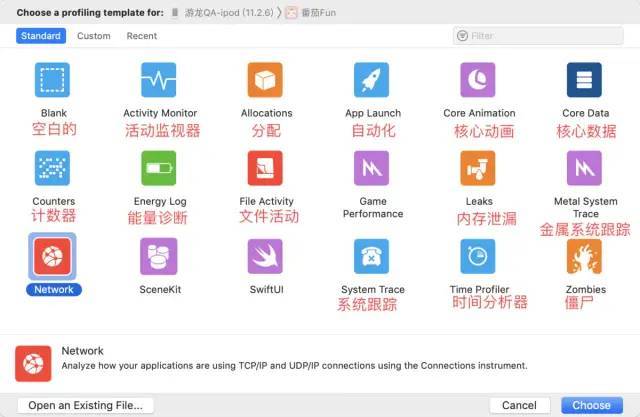
Task: Switch to the Standard tab
Action: pyautogui.click(x=41, y=36)
